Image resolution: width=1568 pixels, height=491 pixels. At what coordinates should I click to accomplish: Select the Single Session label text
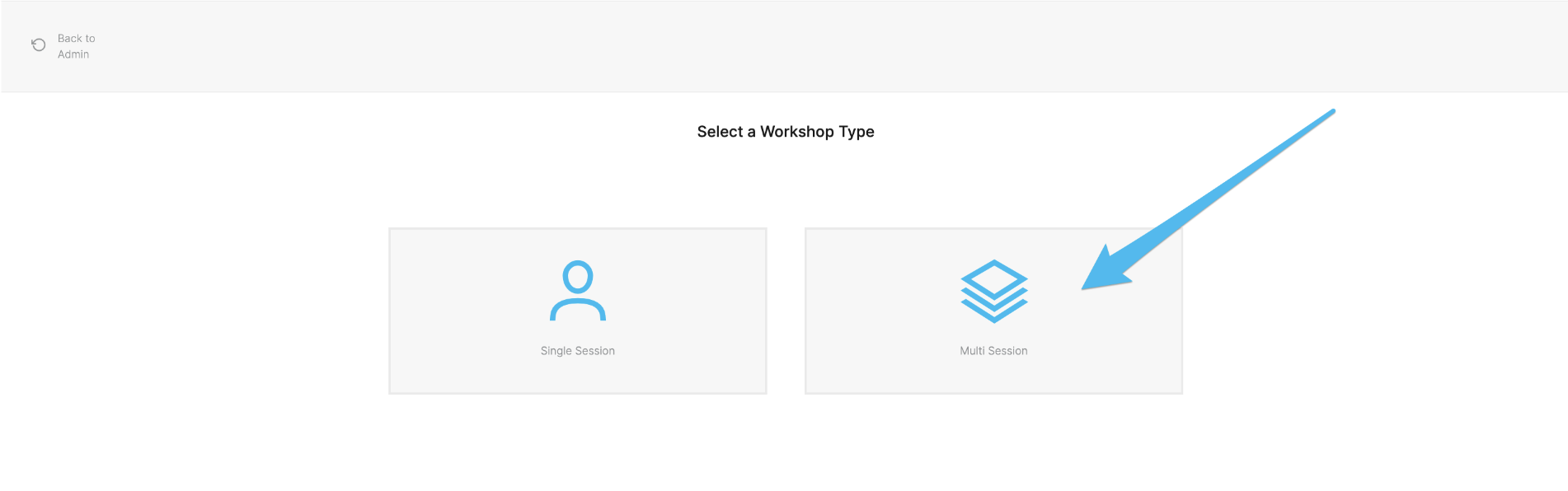[x=578, y=351]
